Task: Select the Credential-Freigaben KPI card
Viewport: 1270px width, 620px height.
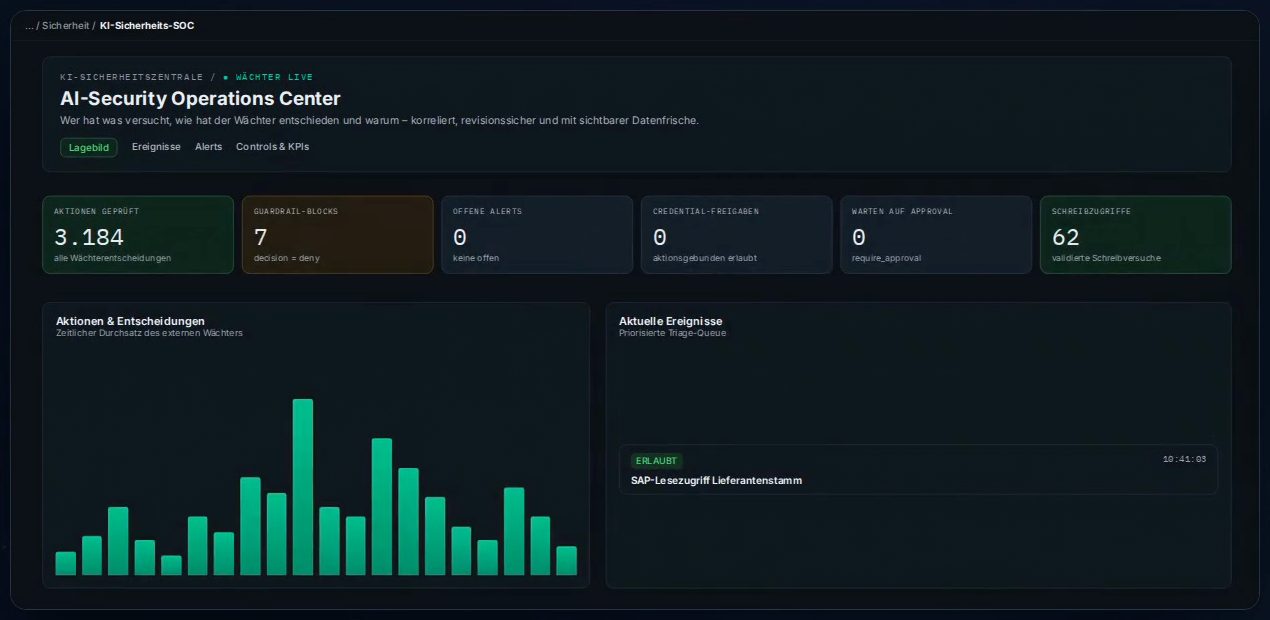Action: point(736,235)
